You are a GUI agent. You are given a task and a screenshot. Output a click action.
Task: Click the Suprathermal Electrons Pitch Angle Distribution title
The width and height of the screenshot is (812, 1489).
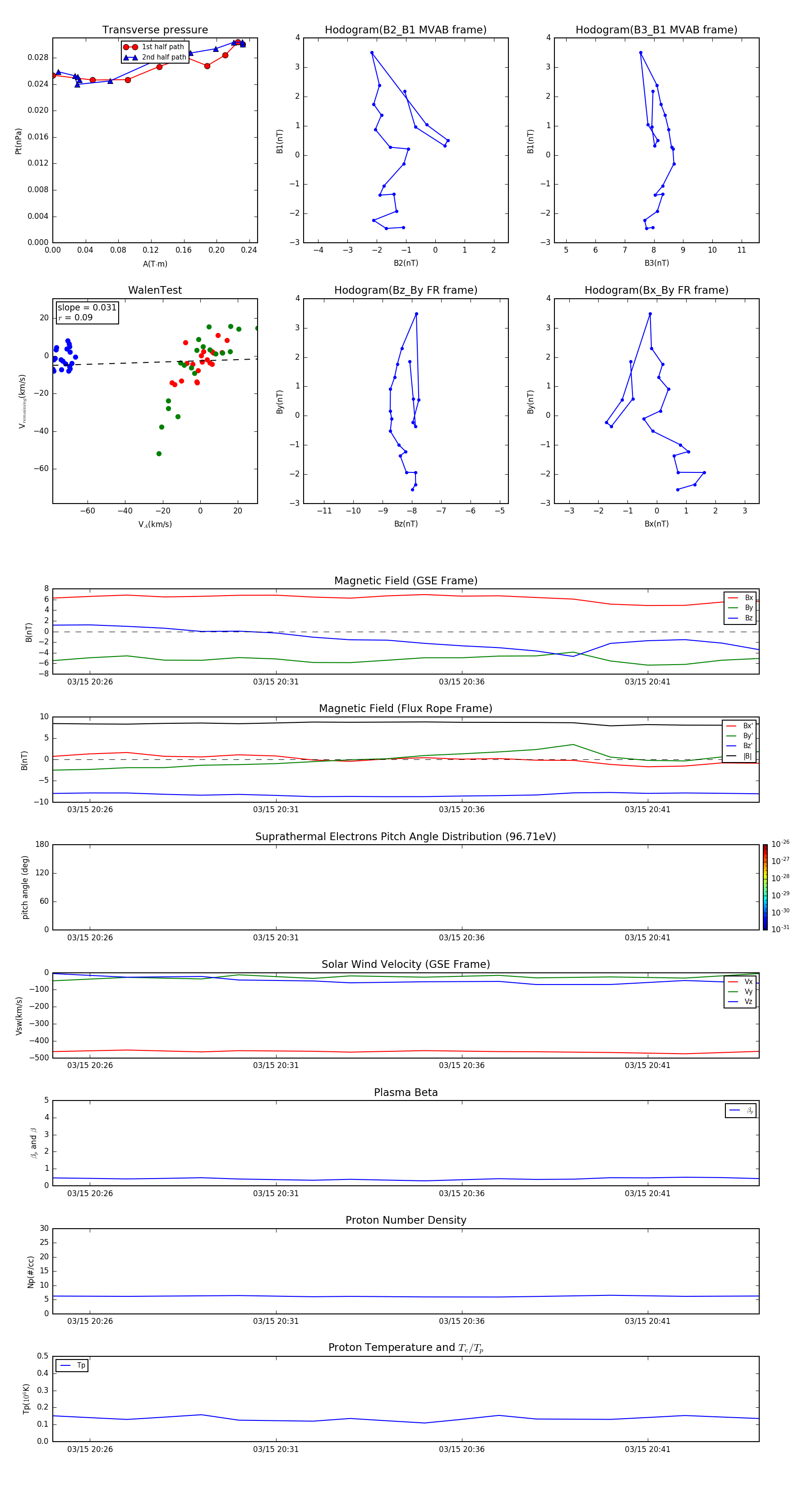(x=406, y=837)
